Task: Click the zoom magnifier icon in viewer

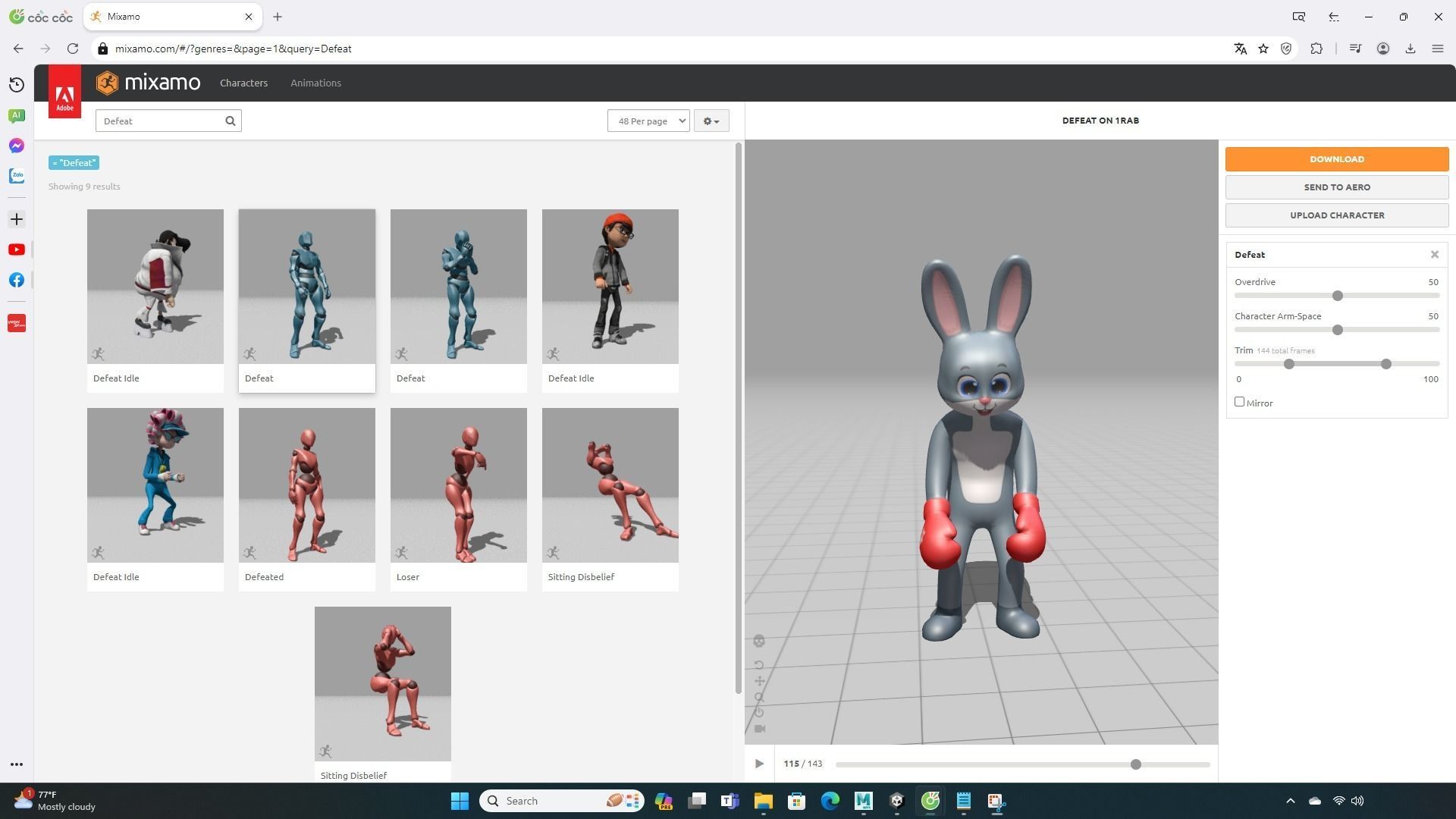Action: (x=759, y=697)
